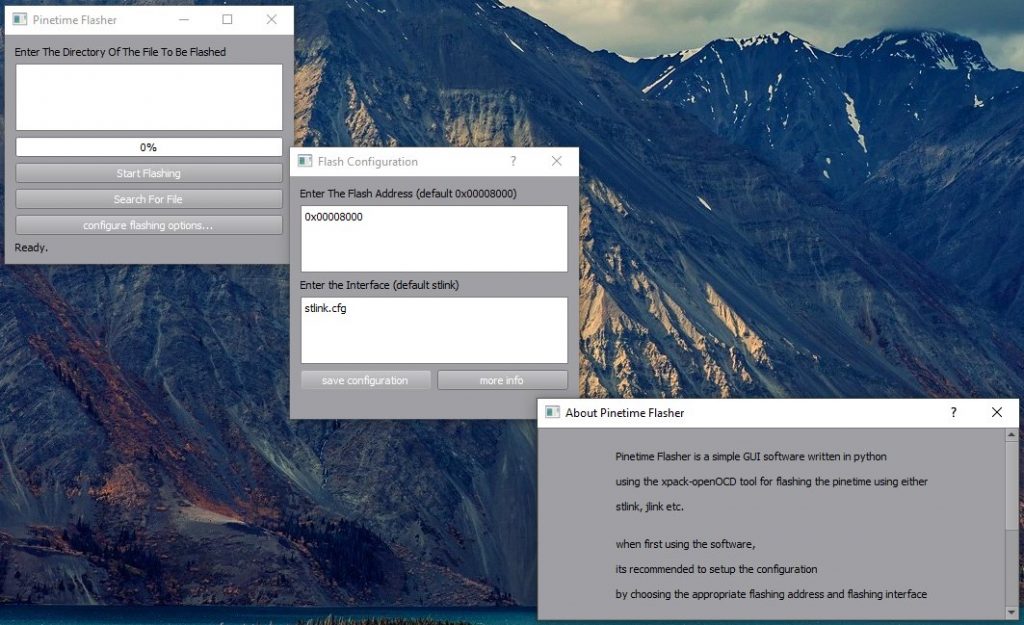The image size is (1024, 625).
Task: Click the help question mark in Flash Configuration
Action: (513, 161)
